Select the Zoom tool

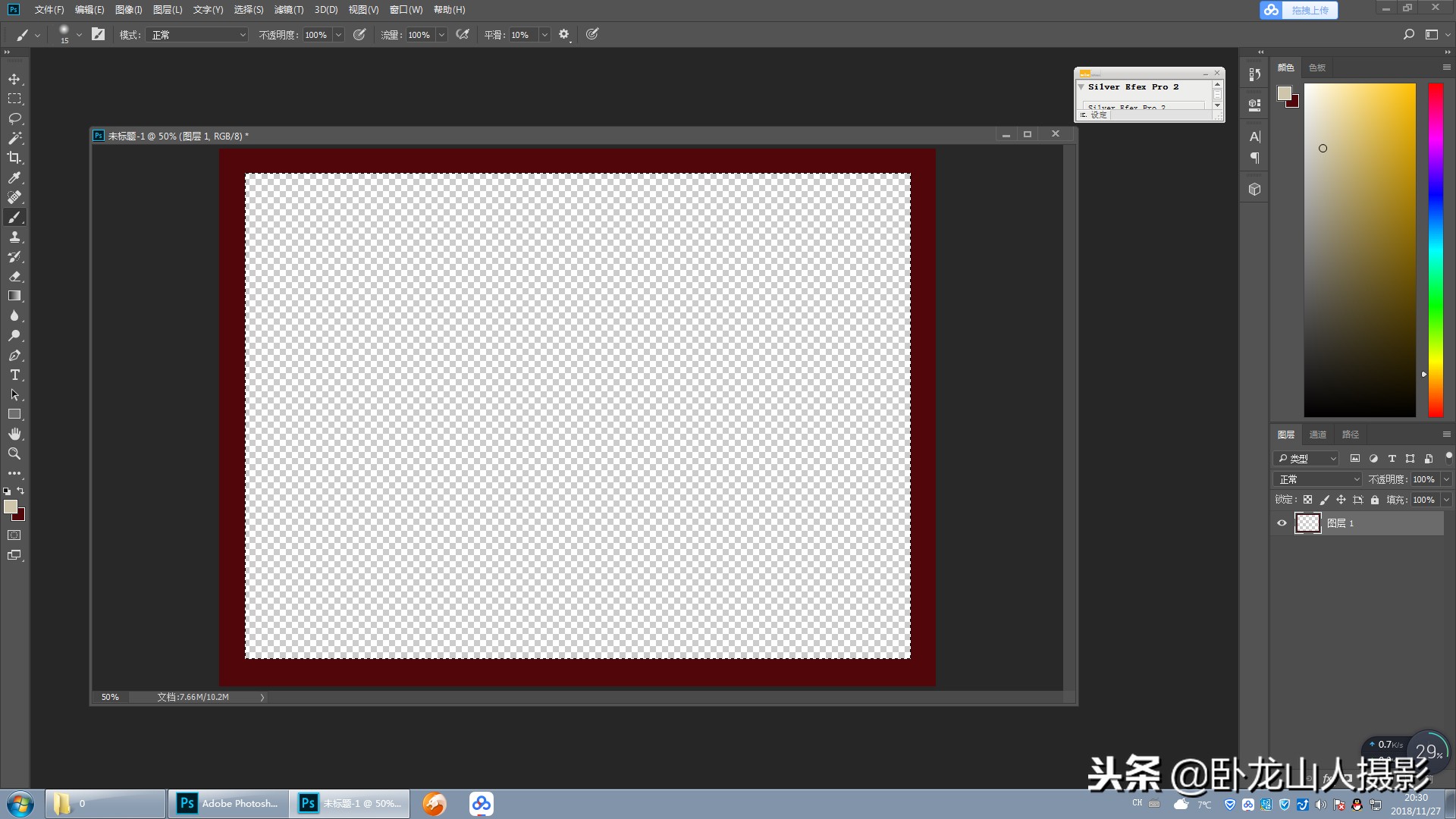(14, 453)
